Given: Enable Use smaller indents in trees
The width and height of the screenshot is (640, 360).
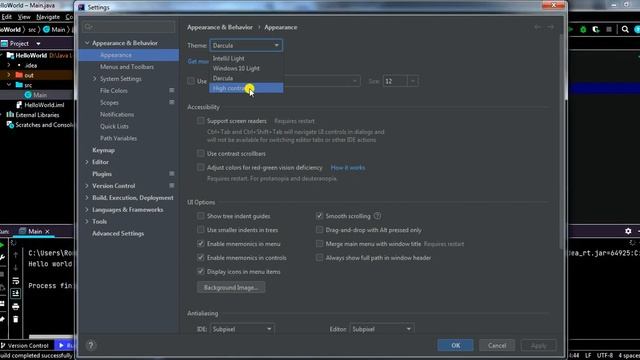Looking at the screenshot, I should click(200, 230).
